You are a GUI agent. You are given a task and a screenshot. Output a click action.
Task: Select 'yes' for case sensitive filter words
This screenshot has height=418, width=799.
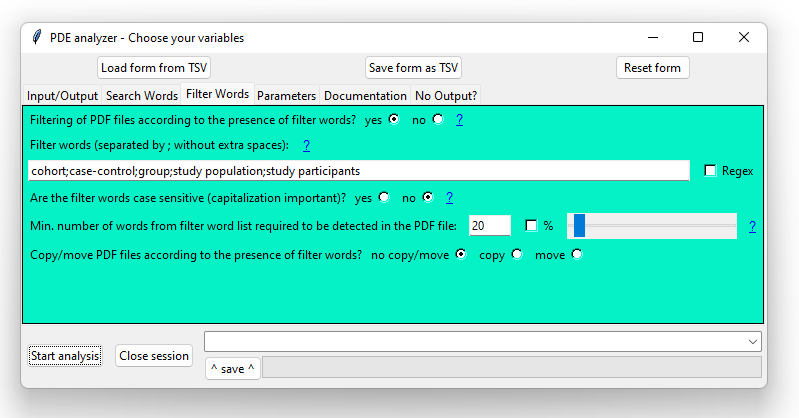pos(383,197)
